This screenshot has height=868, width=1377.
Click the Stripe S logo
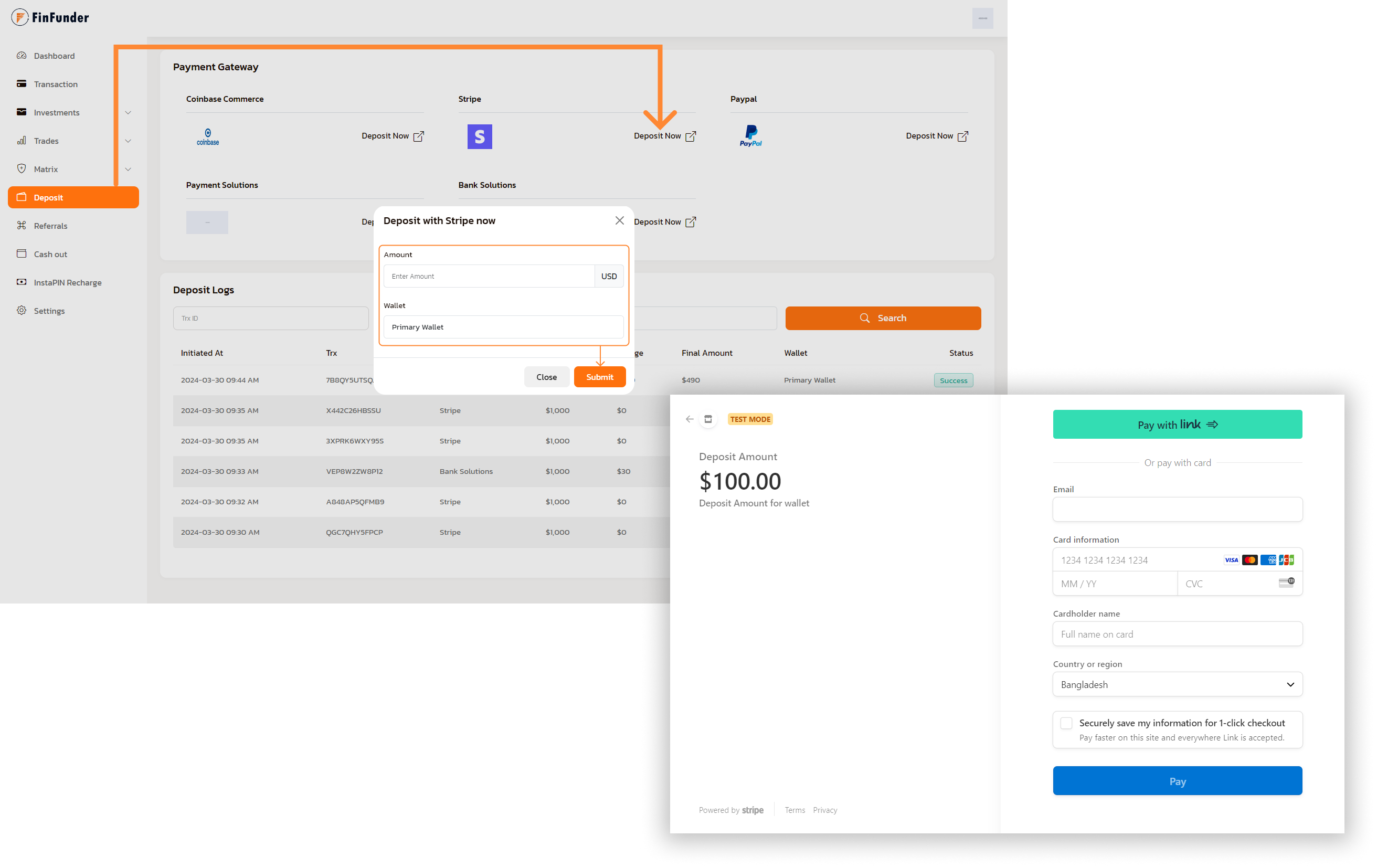click(480, 136)
